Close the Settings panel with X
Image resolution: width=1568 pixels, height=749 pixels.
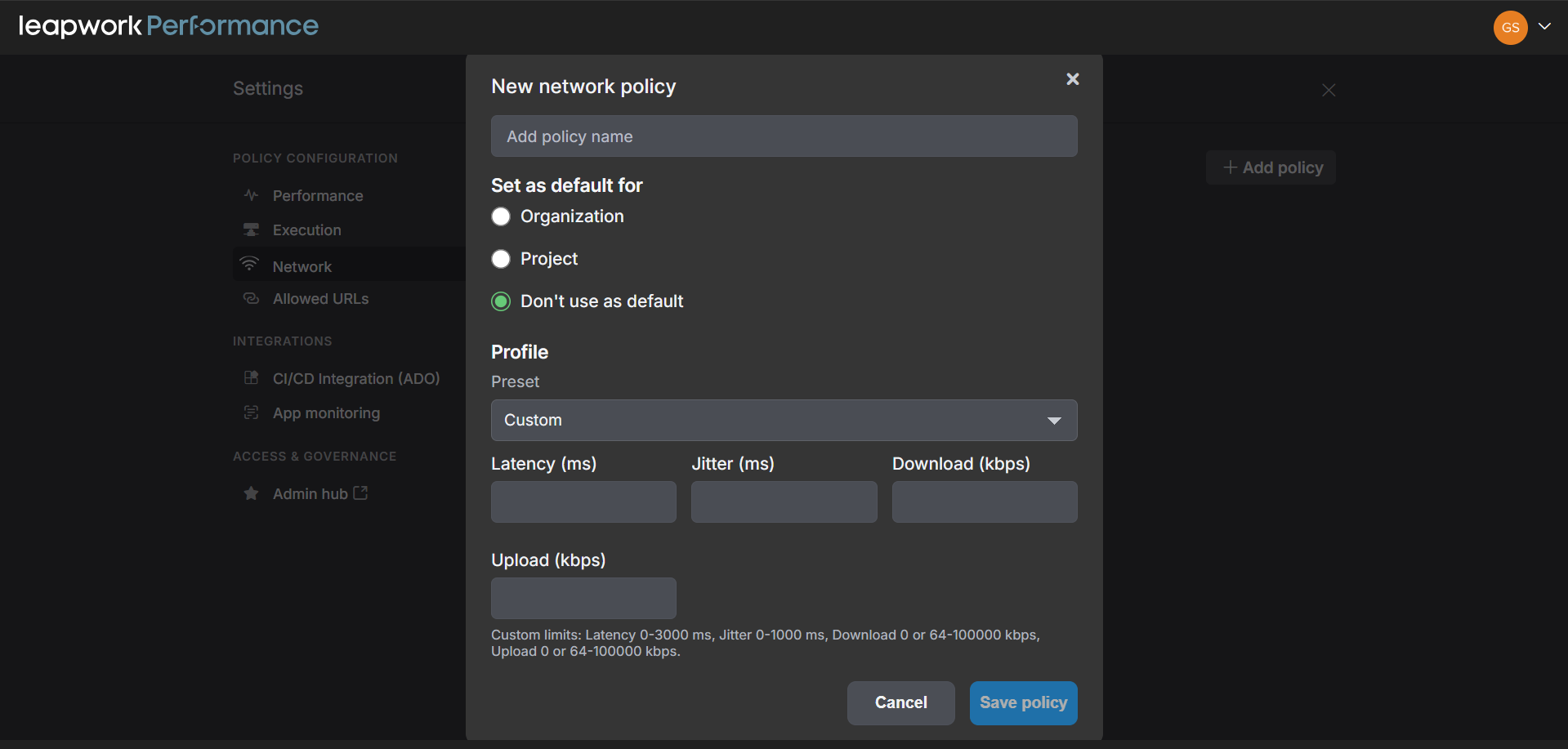pyautogui.click(x=1329, y=90)
